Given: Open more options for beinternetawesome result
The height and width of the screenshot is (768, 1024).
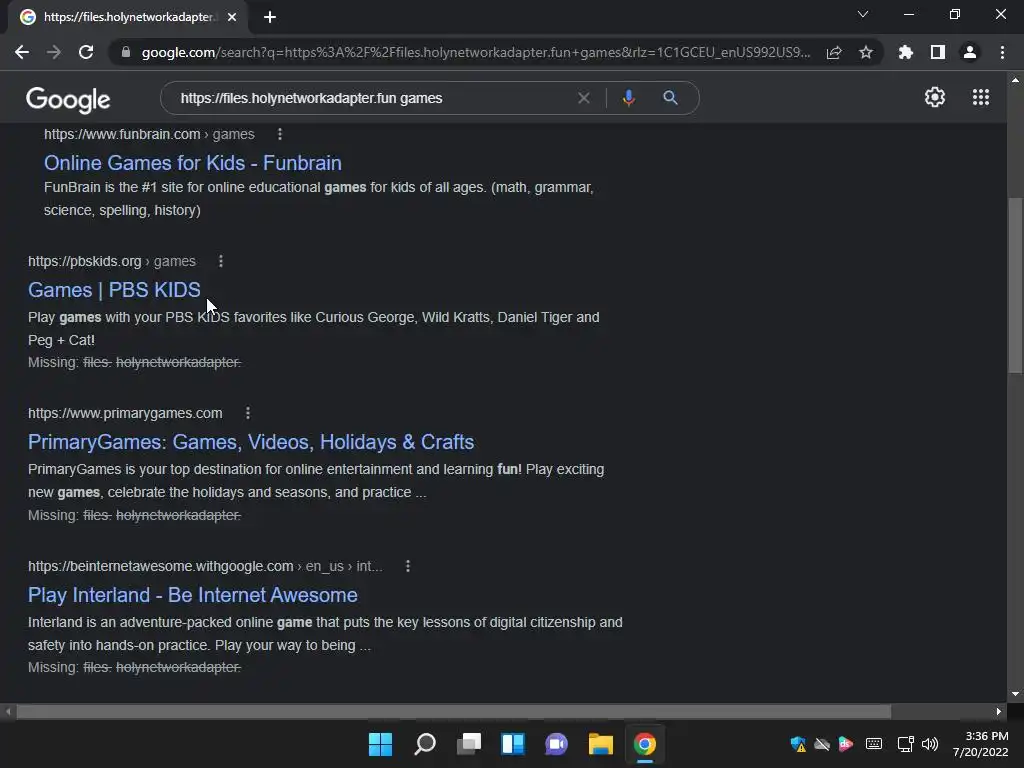Looking at the screenshot, I should click(x=408, y=566).
